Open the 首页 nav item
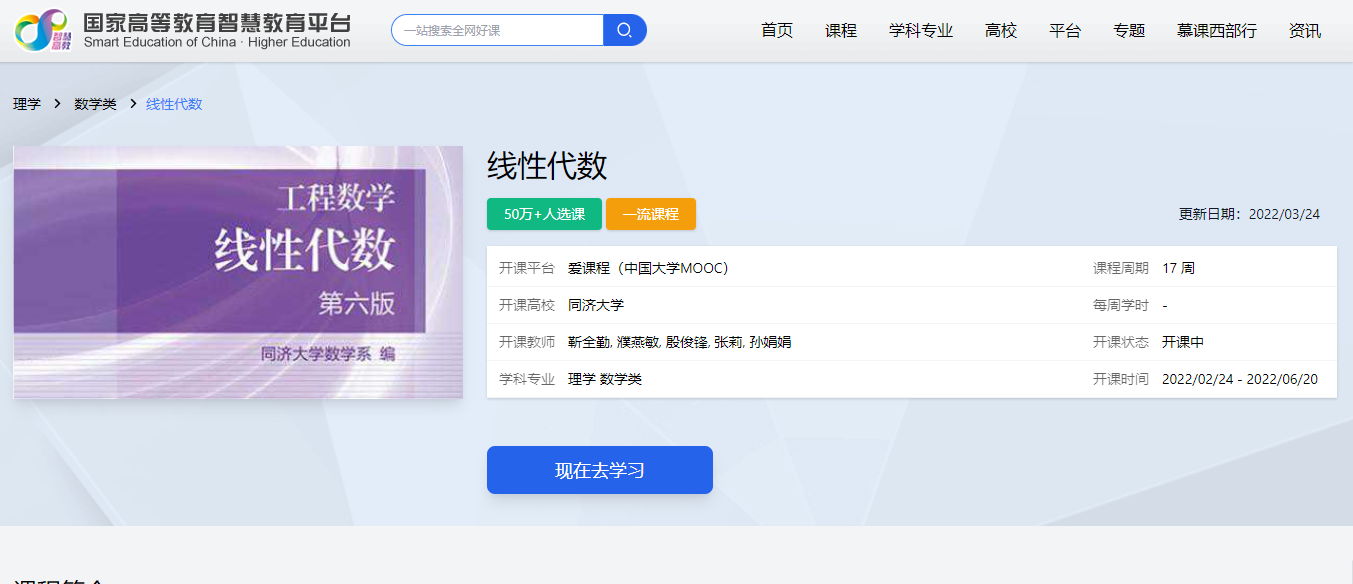 coord(777,31)
